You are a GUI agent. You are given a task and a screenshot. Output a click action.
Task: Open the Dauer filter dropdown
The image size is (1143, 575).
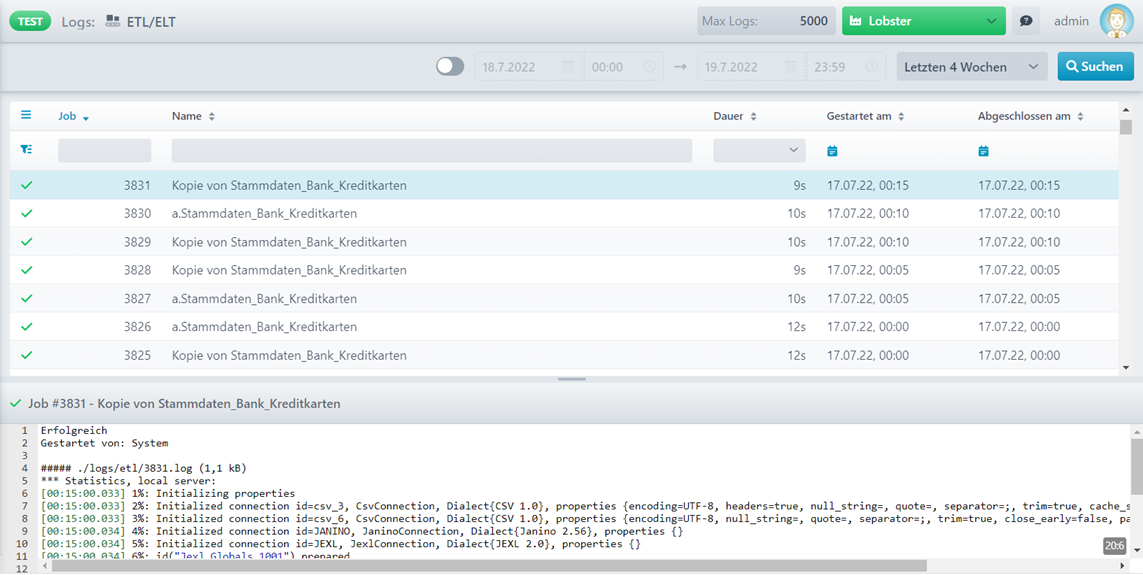point(760,150)
